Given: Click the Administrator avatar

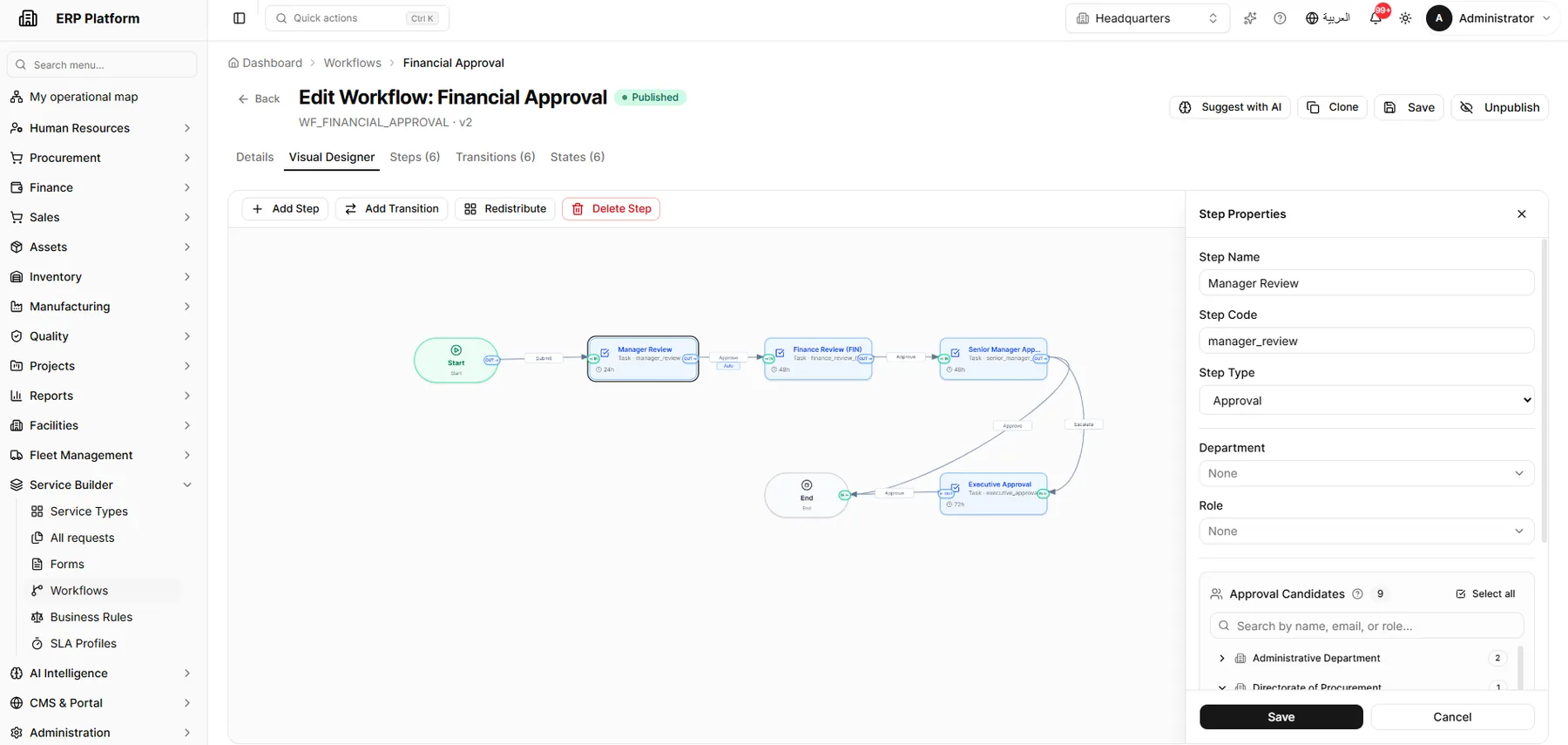Looking at the screenshot, I should (x=1439, y=18).
